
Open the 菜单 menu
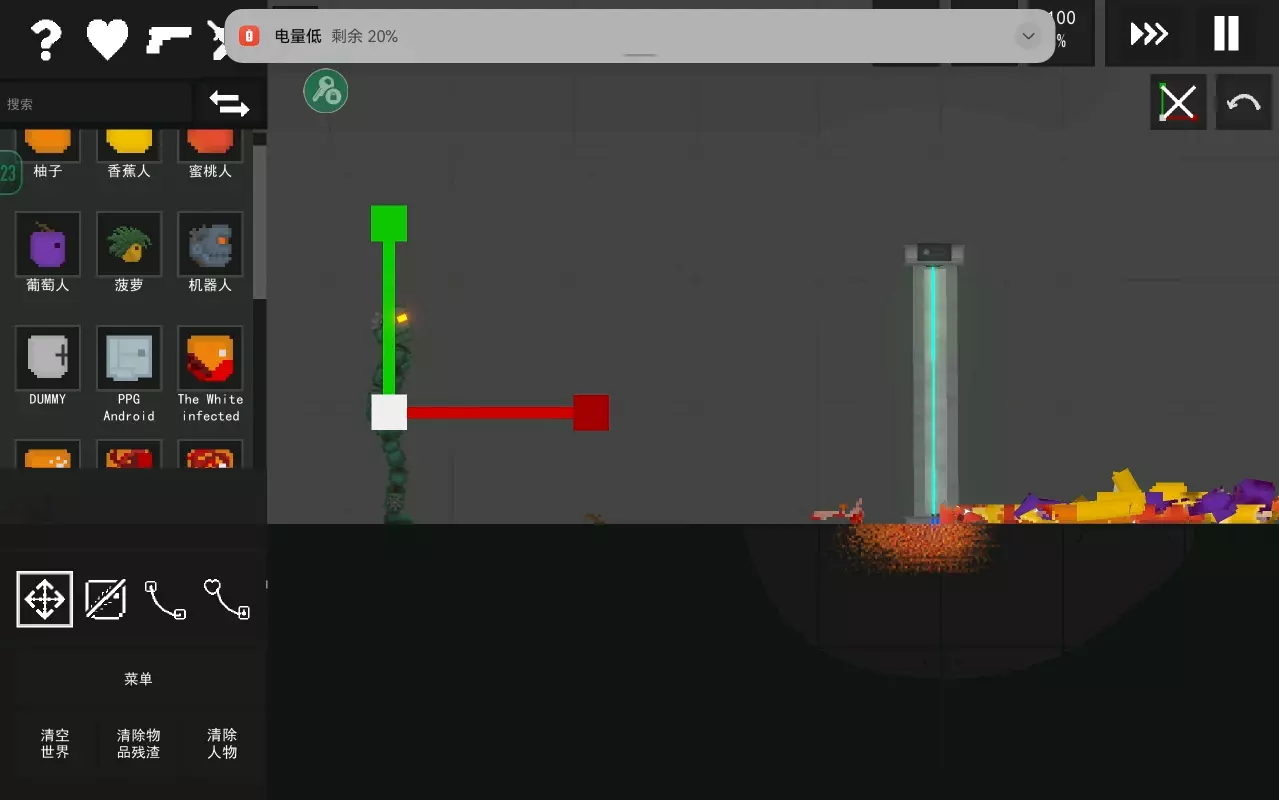tap(138, 679)
